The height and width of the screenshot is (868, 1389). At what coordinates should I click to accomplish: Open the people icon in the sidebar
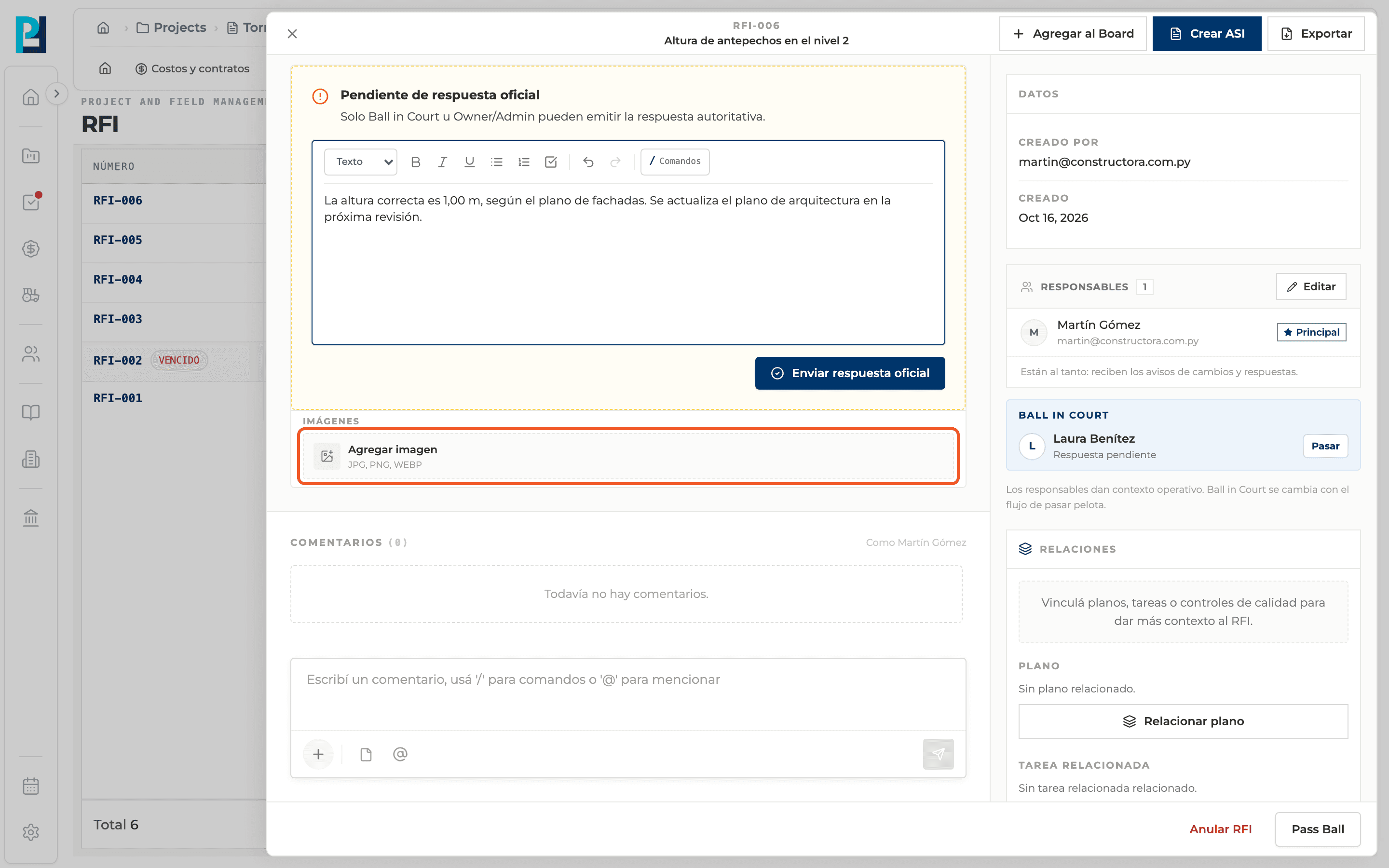31,354
